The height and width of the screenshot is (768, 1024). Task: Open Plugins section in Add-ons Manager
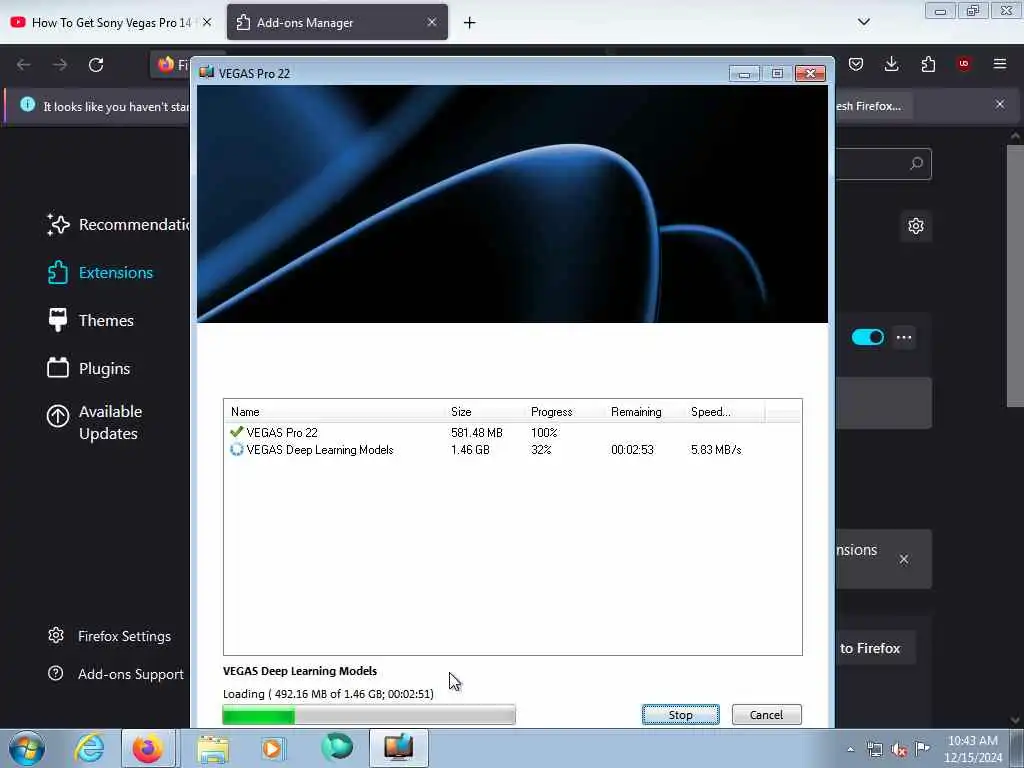[89, 368]
